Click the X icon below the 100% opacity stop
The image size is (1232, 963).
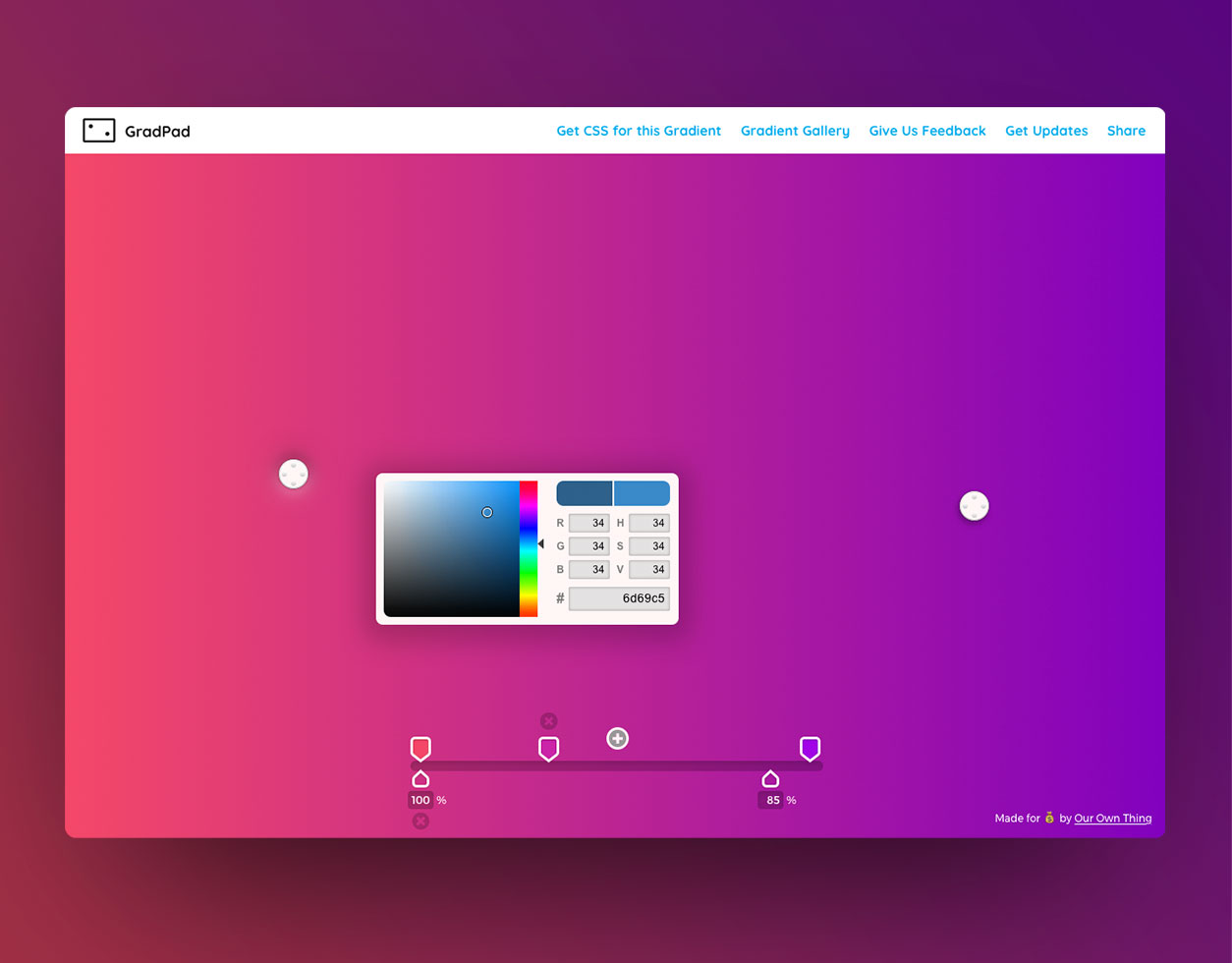point(420,821)
